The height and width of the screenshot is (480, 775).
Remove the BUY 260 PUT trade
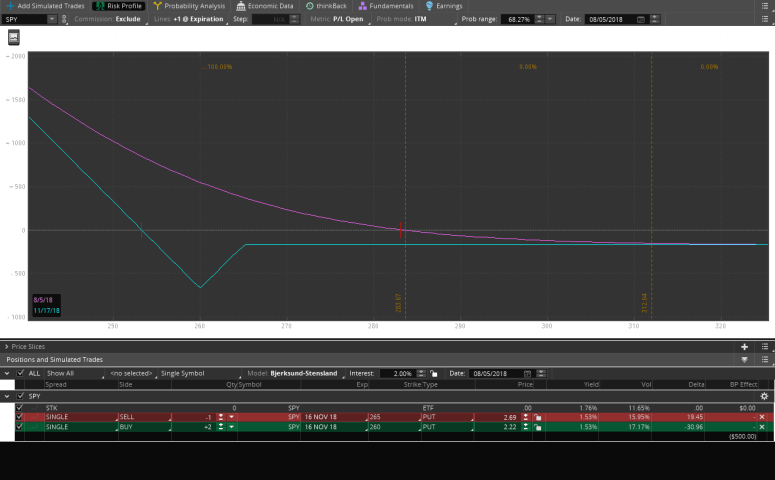pyautogui.click(x=762, y=426)
